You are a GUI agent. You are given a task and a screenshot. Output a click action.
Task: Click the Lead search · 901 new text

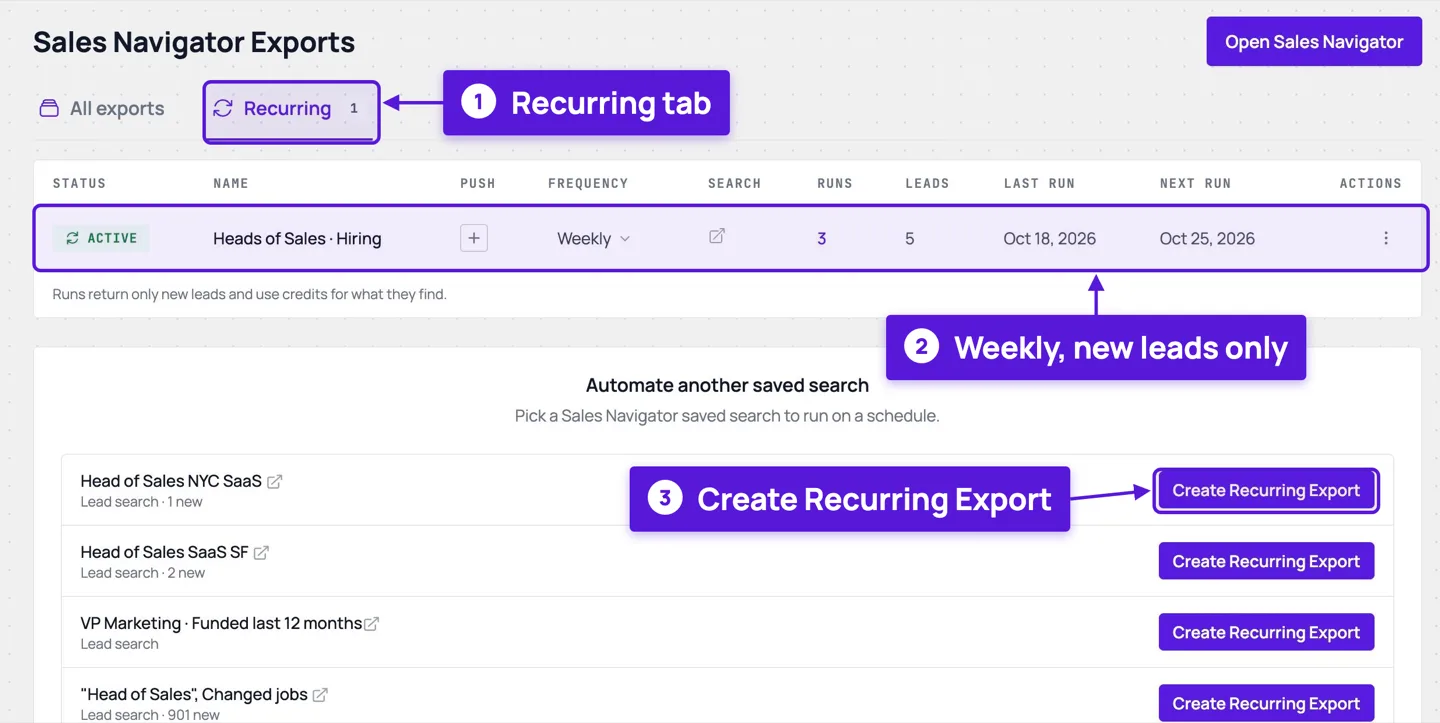point(150,714)
